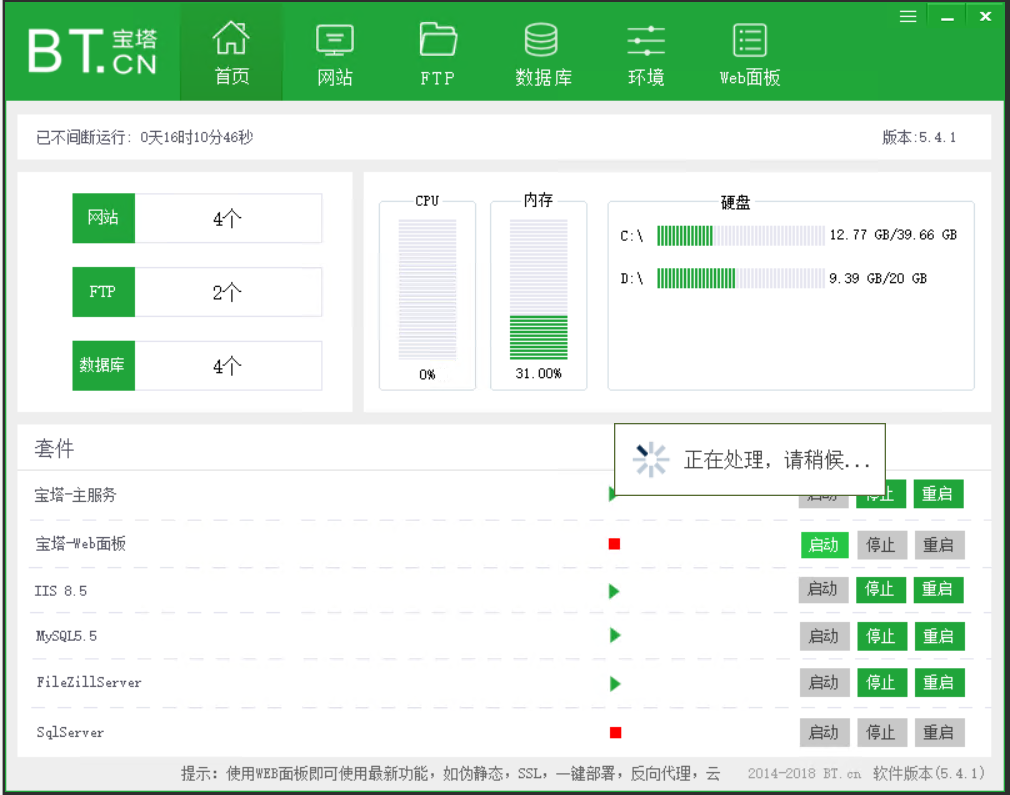Select the FileZillServer row label

click(x=89, y=682)
